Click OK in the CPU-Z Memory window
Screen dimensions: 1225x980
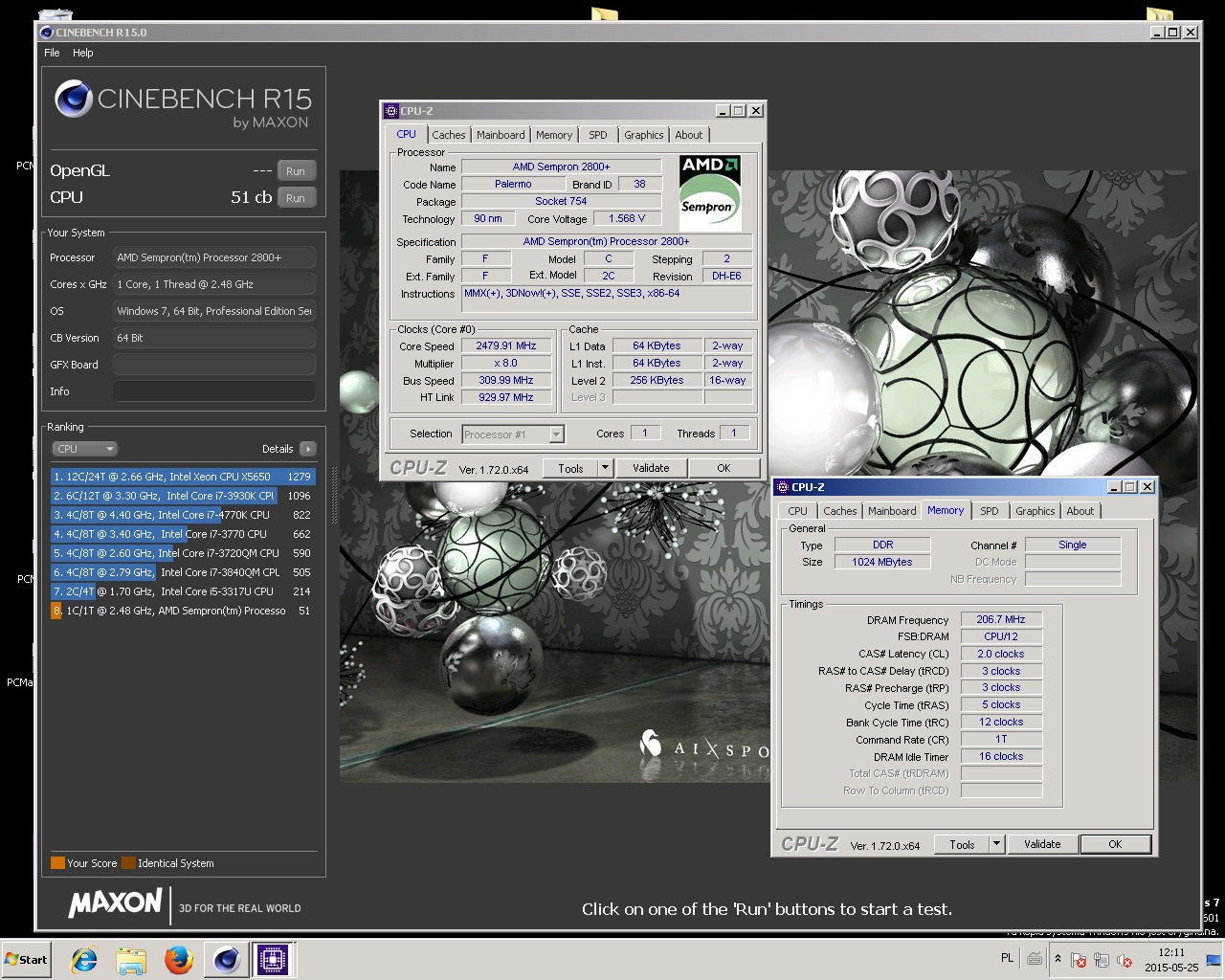click(1115, 844)
